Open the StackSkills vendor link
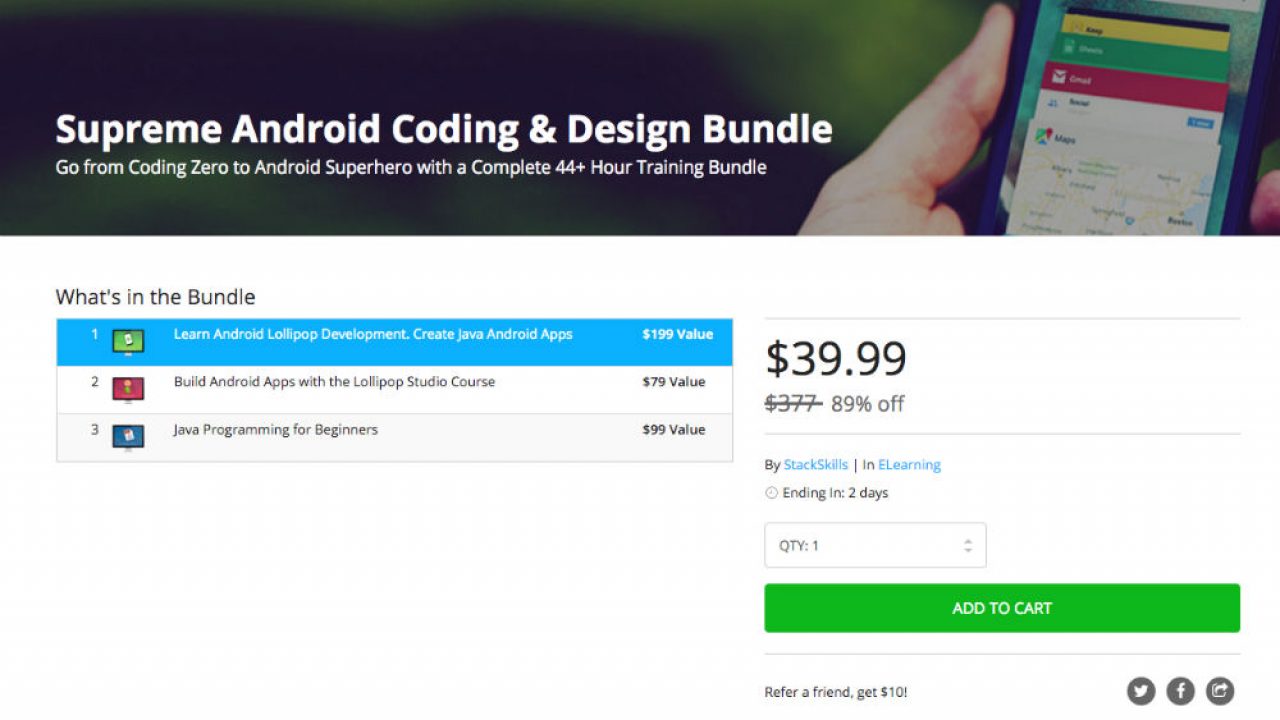1280x720 pixels. pos(815,465)
